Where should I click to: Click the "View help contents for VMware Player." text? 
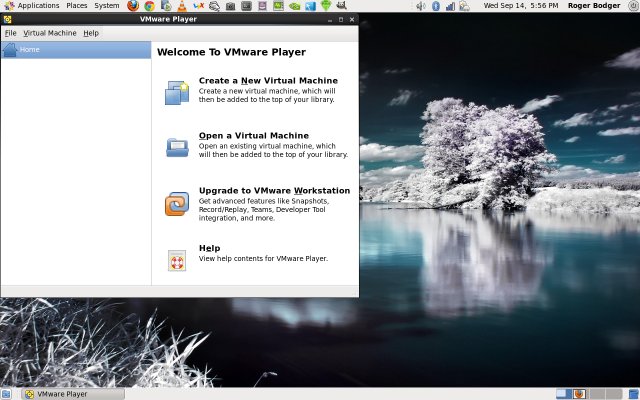pyautogui.click(x=263, y=258)
